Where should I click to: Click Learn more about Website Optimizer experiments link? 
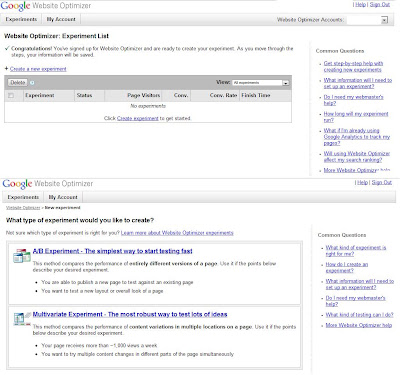point(177,233)
